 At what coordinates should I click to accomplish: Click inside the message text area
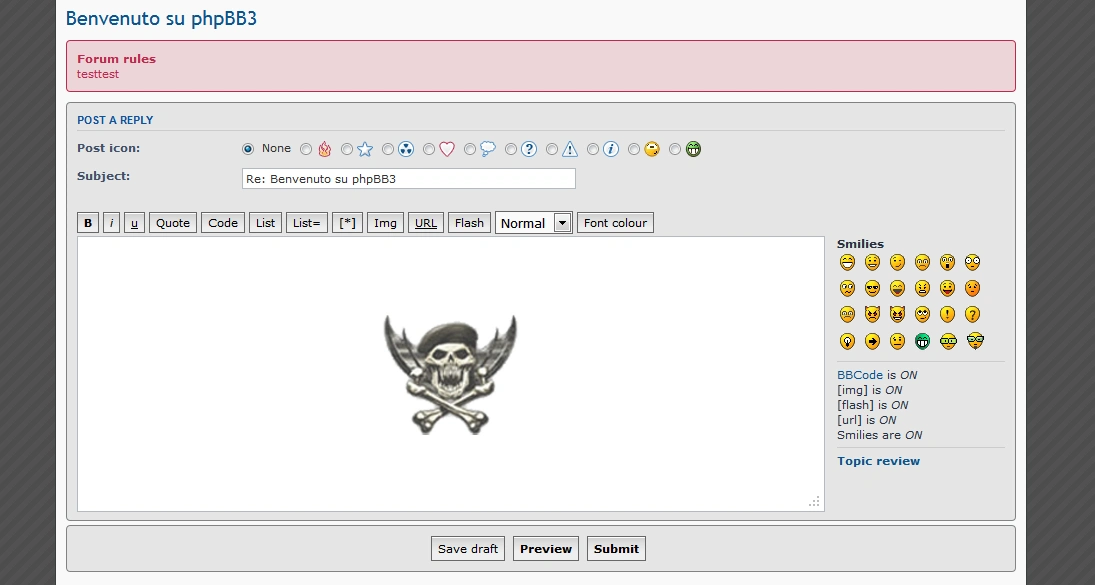(450, 374)
